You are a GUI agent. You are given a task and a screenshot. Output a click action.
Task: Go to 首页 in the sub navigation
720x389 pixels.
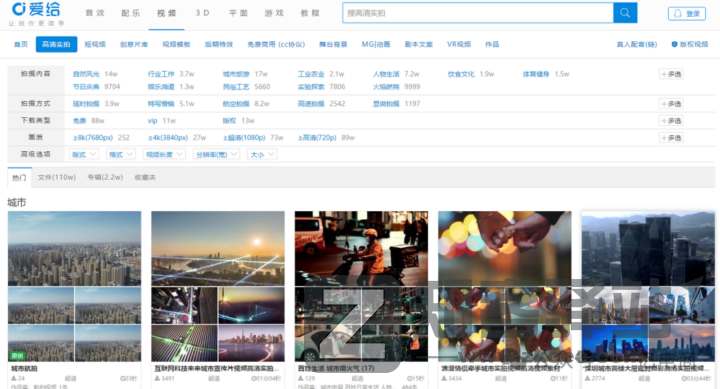21,44
